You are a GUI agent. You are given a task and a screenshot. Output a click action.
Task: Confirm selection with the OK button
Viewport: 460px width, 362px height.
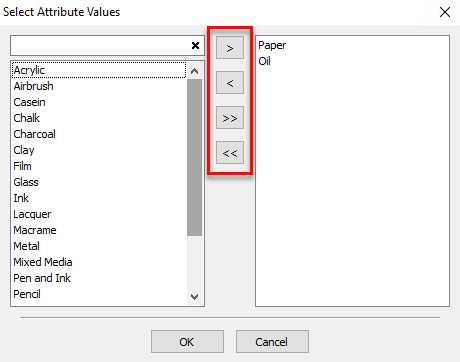tap(187, 342)
